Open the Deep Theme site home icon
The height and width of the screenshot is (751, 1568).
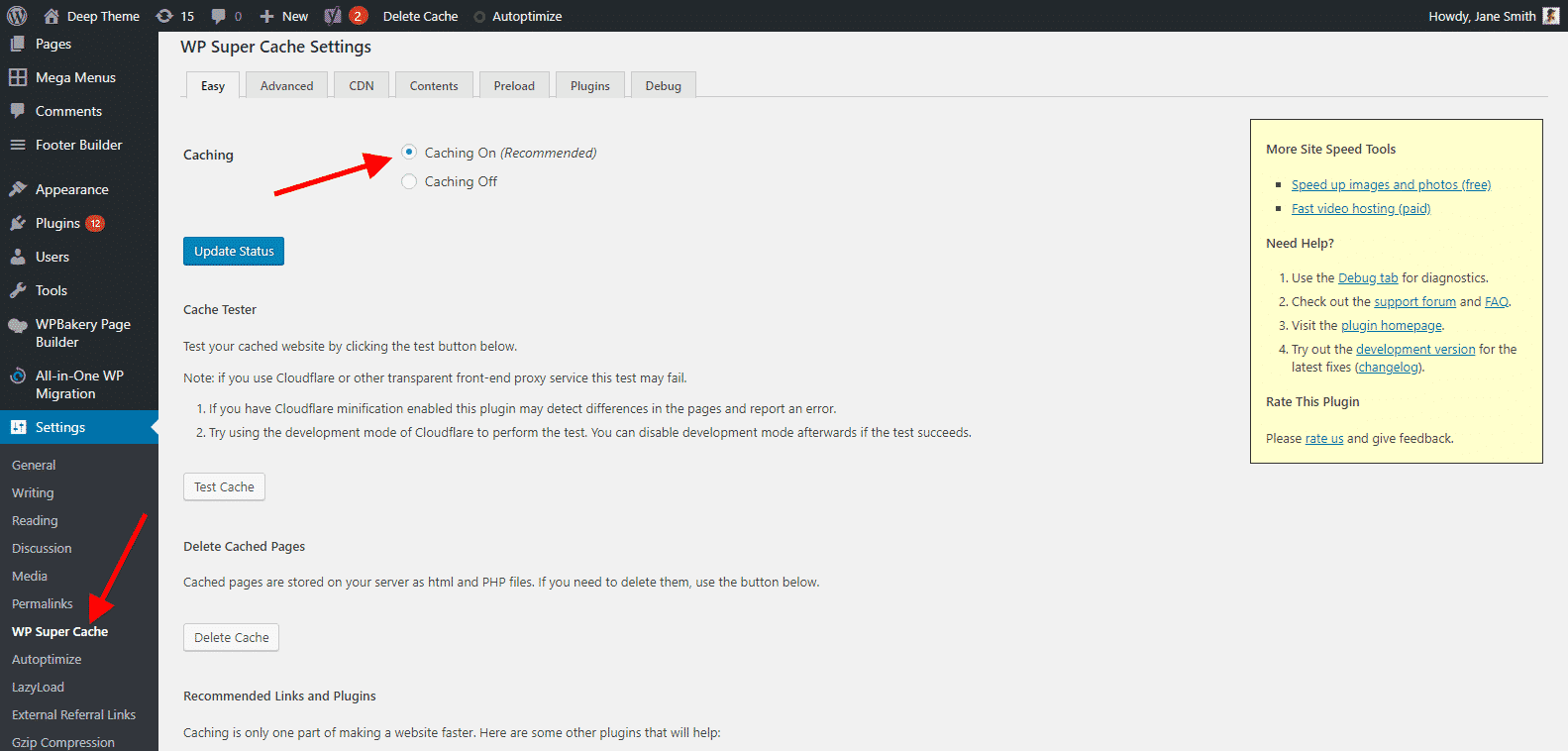pos(52,16)
